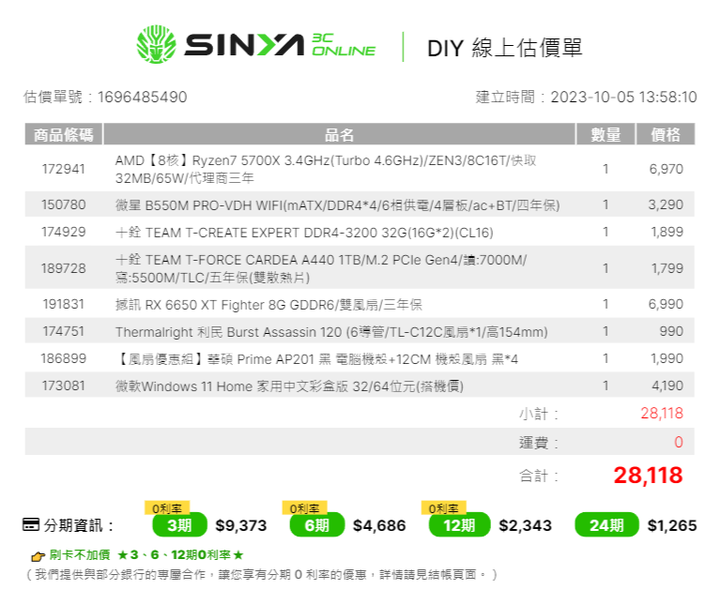720x605 pixels.
Task: Click the gray bank cooperation note in parentheses
Action: tap(262, 575)
